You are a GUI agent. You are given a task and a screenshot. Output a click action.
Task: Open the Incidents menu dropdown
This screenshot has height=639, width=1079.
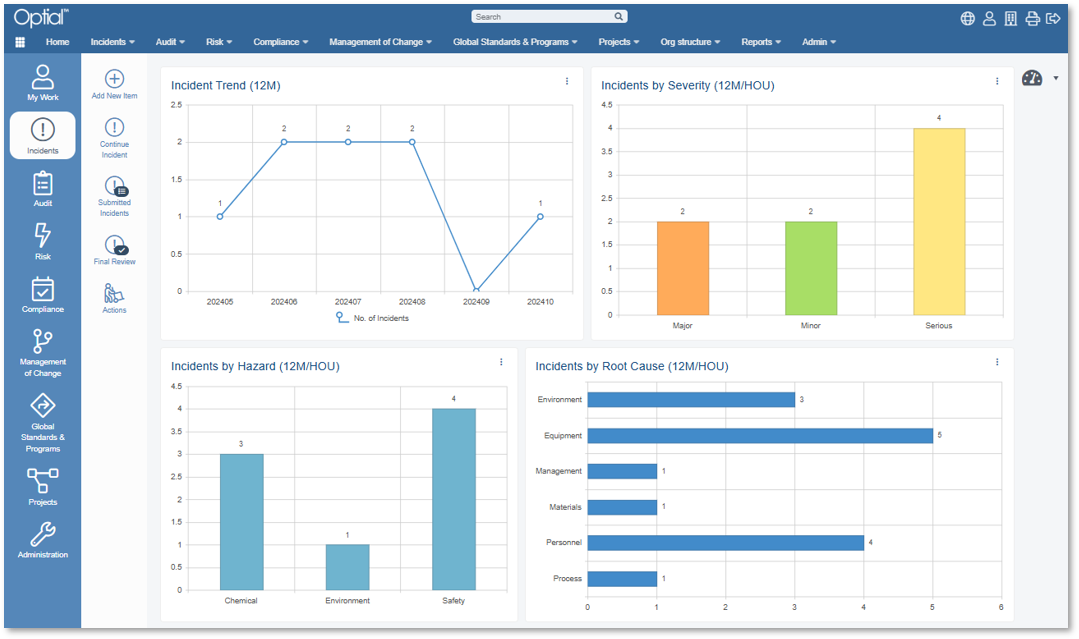click(112, 42)
